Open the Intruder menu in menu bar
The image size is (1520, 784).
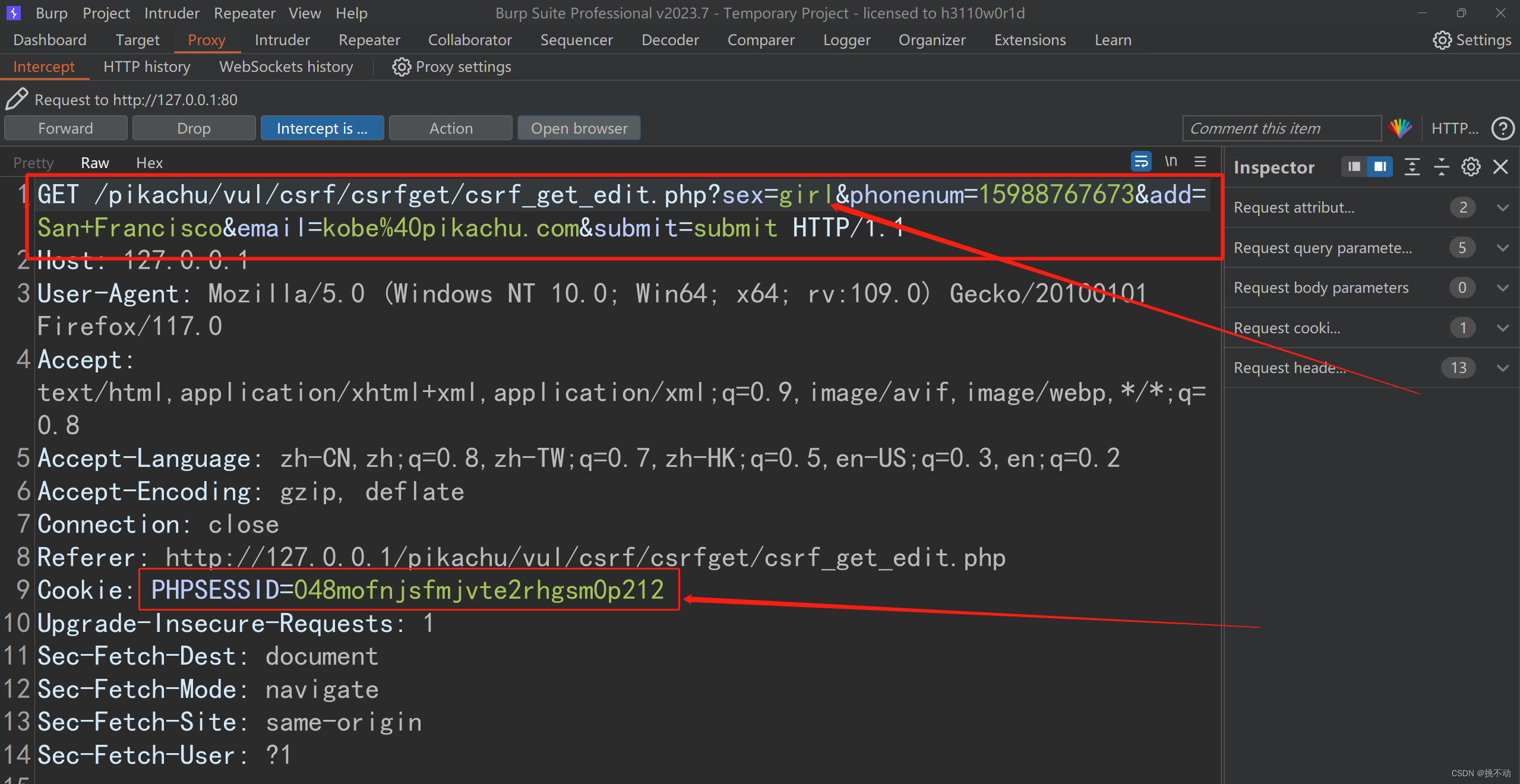[x=172, y=13]
